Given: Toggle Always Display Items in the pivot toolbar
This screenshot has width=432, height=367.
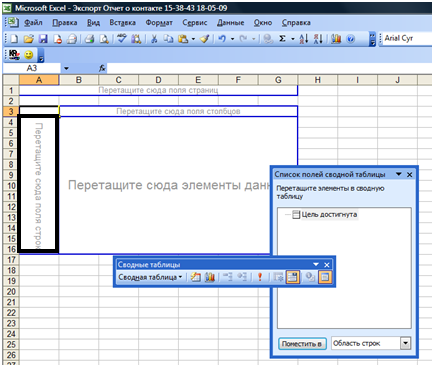Looking at the screenshot, I should coord(292,277).
